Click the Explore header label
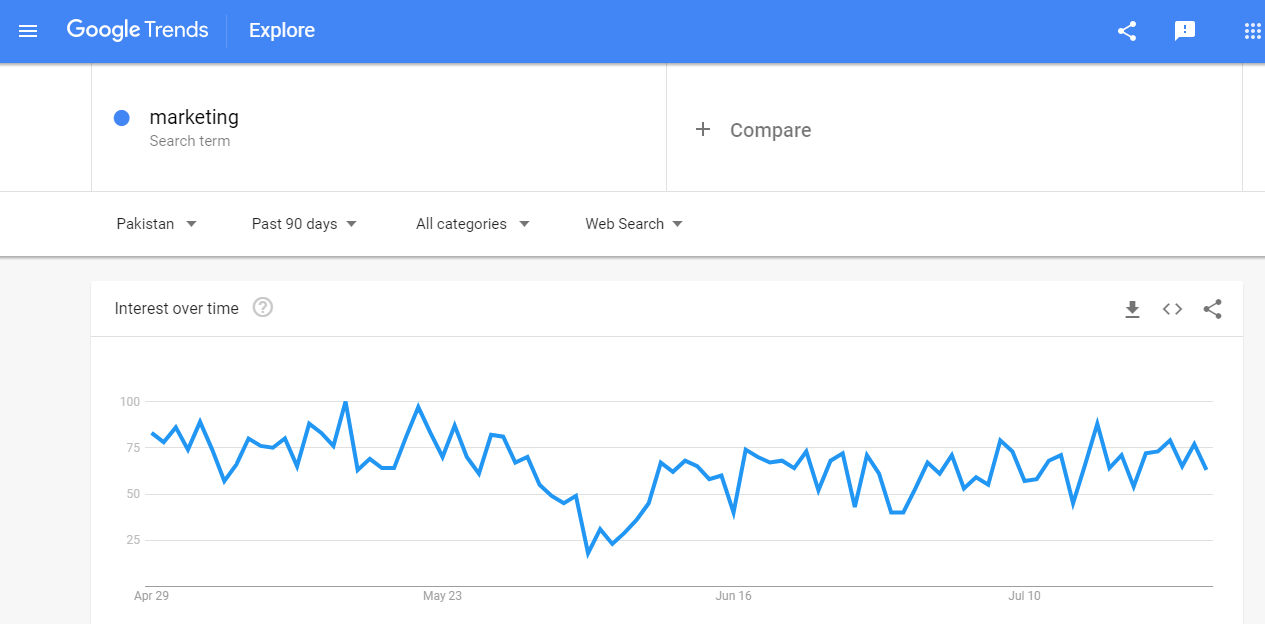This screenshot has height=624, width=1265. point(282,31)
